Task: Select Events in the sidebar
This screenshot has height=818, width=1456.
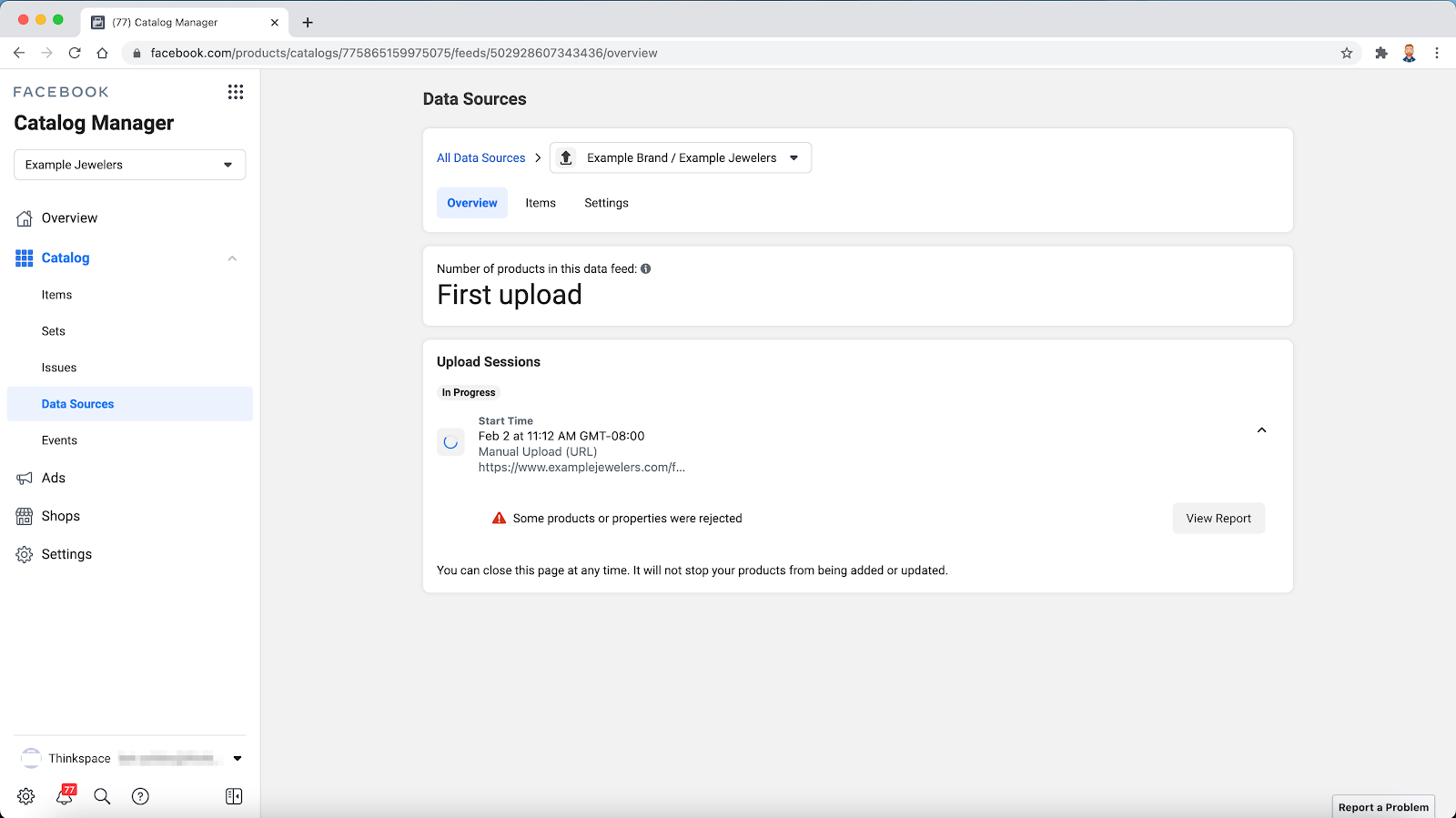Action: pyautogui.click(x=59, y=440)
